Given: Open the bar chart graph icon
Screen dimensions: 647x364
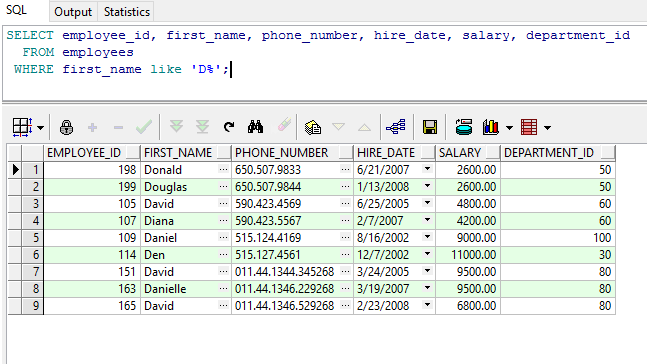Looking at the screenshot, I should pos(491,127).
